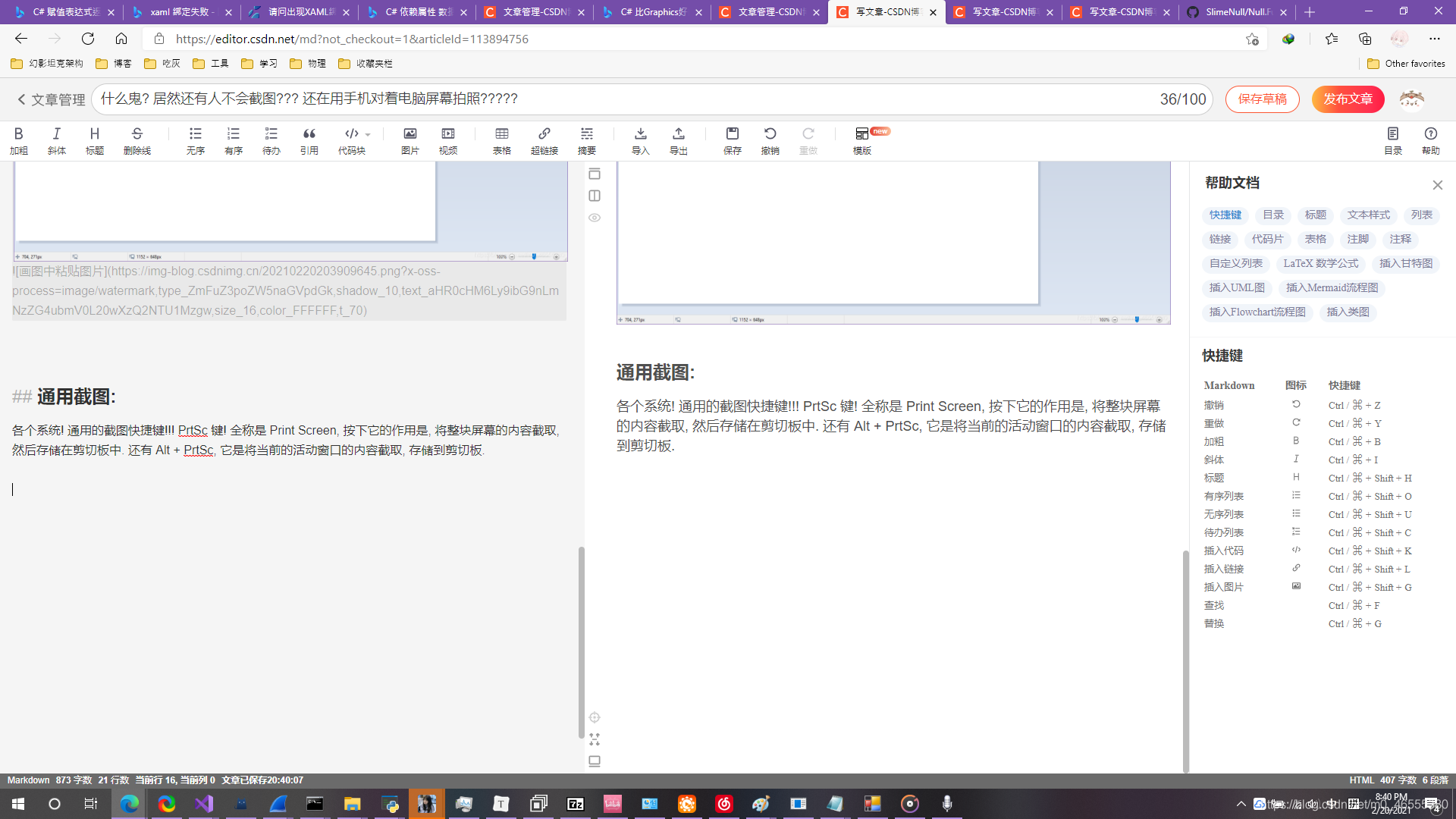Switch to the C# 赋值表达式 browser tab
This screenshot has width=1456, height=819.
(64, 12)
